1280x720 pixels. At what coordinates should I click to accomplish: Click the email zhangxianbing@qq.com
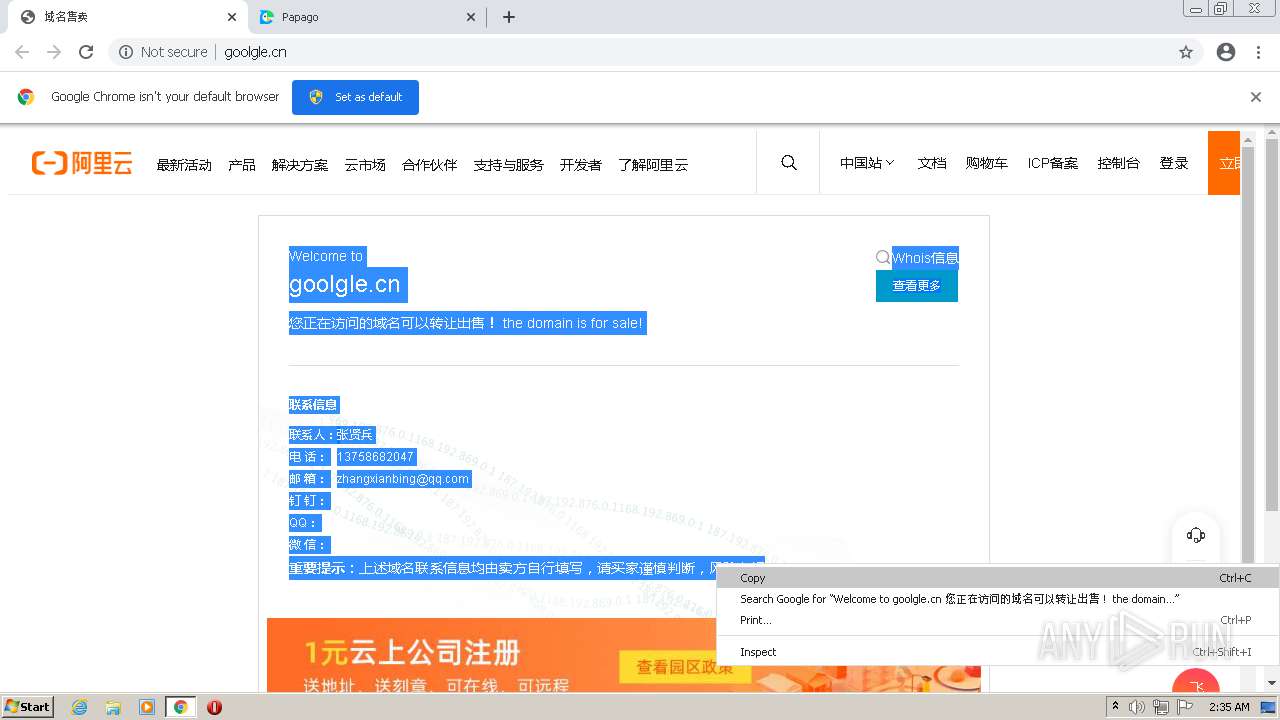tap(403, 479)
